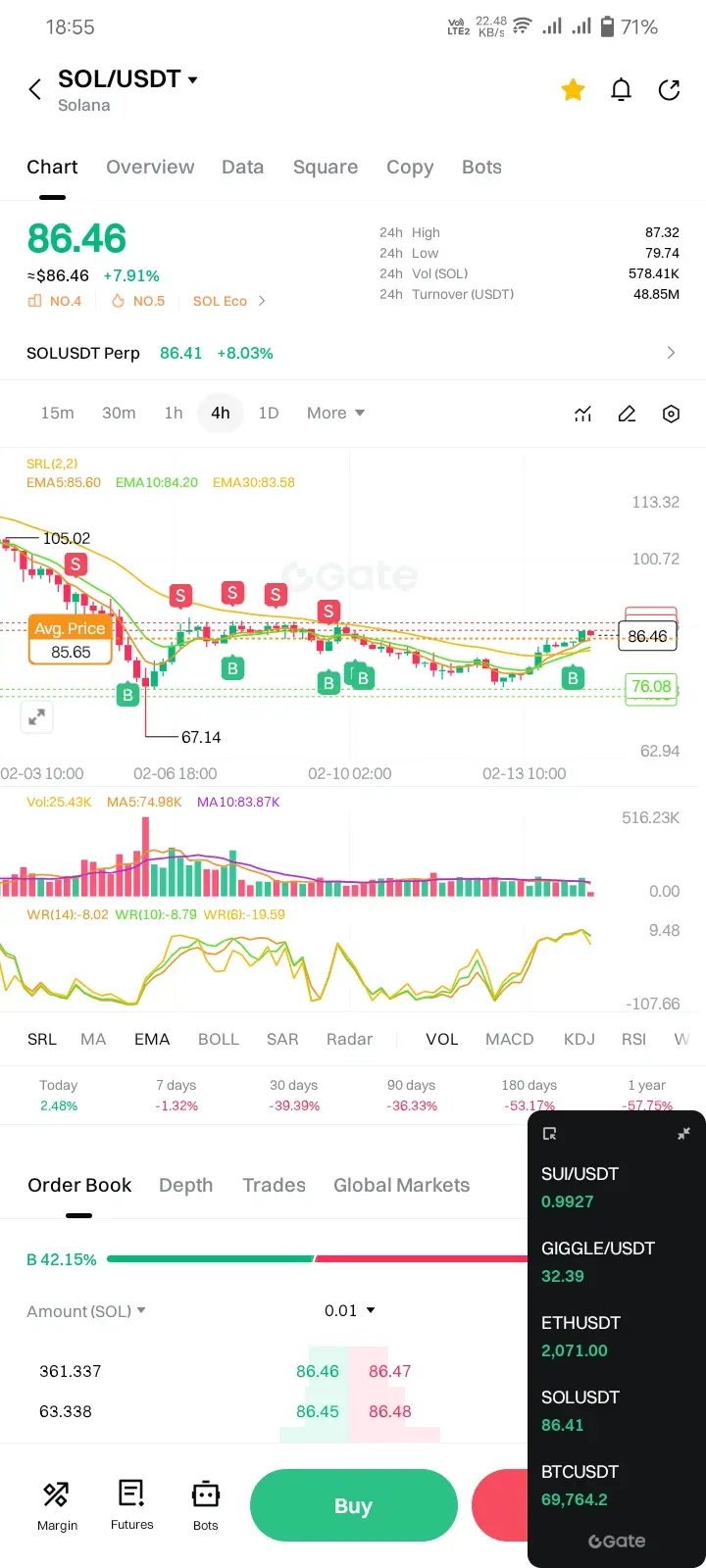Tap the Margin icon
This screenshot has height=1568, width=706.
[x=57, y=1505]
